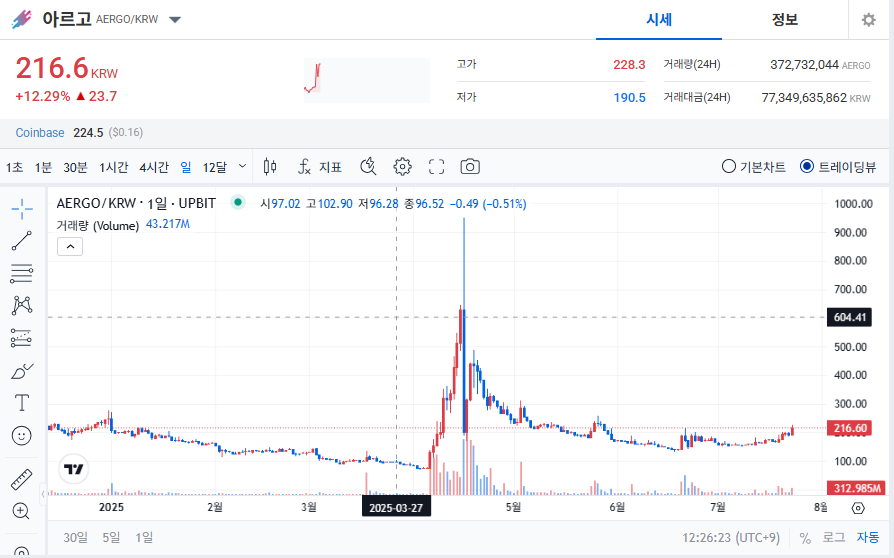
Task: Select the 일 daily interval
Action: [x=186, y=167]
